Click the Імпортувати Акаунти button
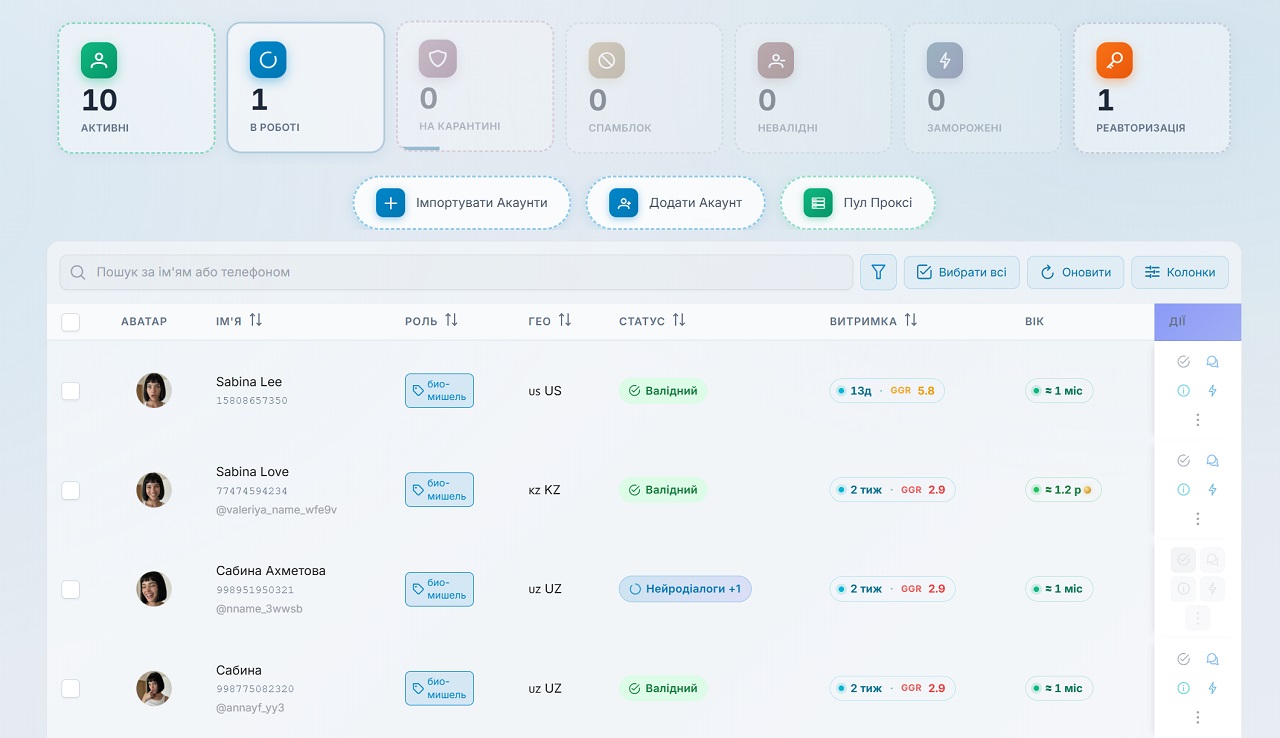1280x738 pixels. (x=462, y=203)
